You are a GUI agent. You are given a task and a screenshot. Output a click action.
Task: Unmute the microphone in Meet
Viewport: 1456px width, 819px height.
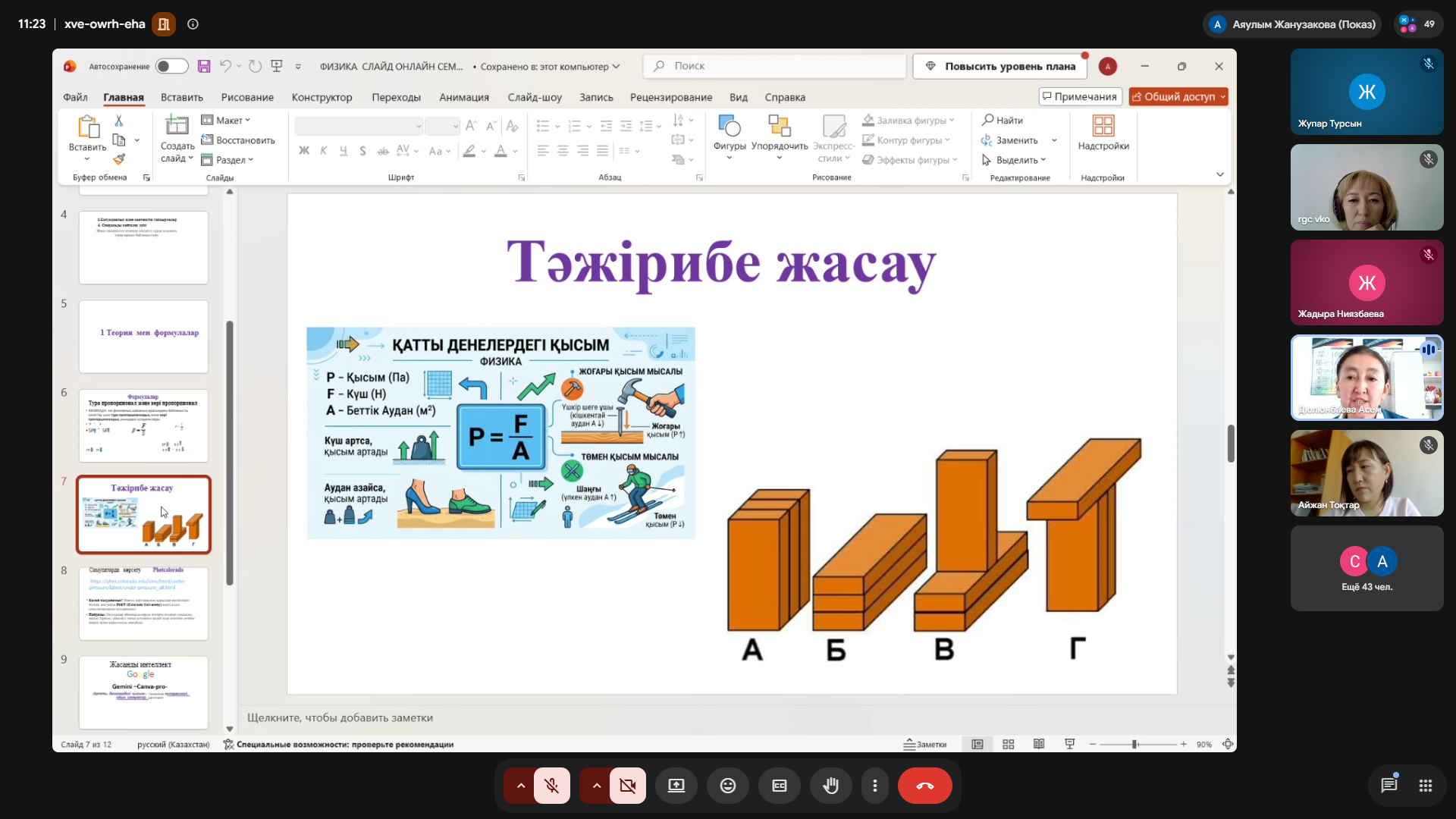(x=552, y=786)
